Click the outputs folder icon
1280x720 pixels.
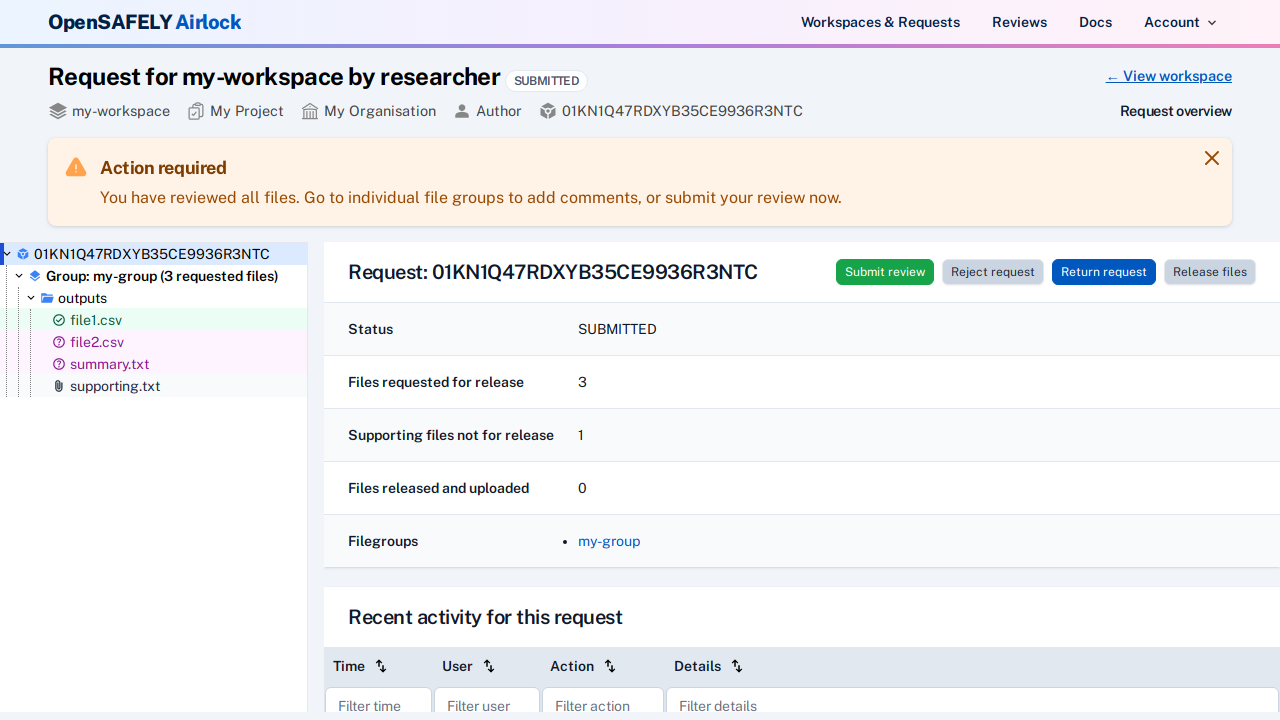[x=47, y=298]
